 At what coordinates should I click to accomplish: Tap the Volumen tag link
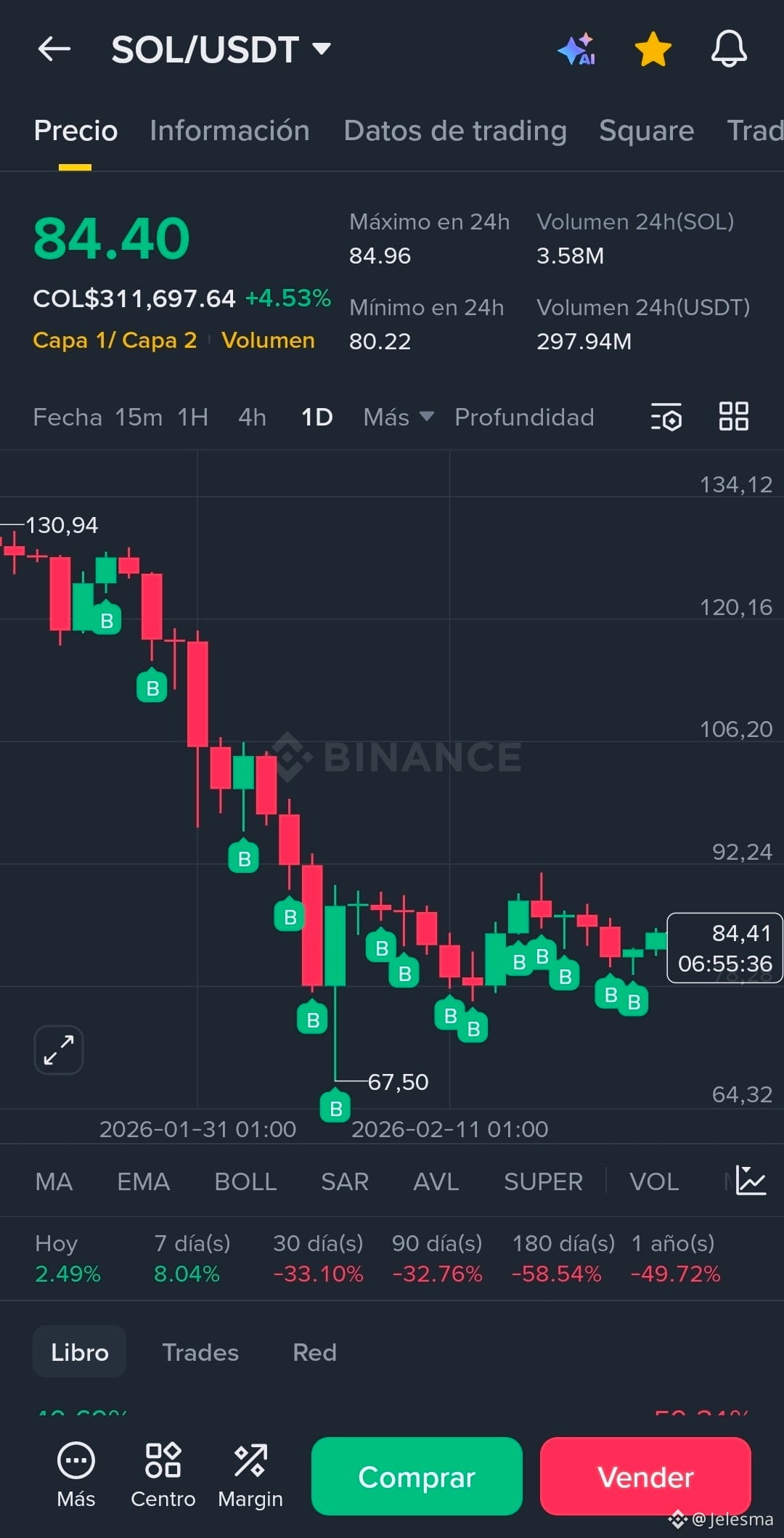pos(268,340)
